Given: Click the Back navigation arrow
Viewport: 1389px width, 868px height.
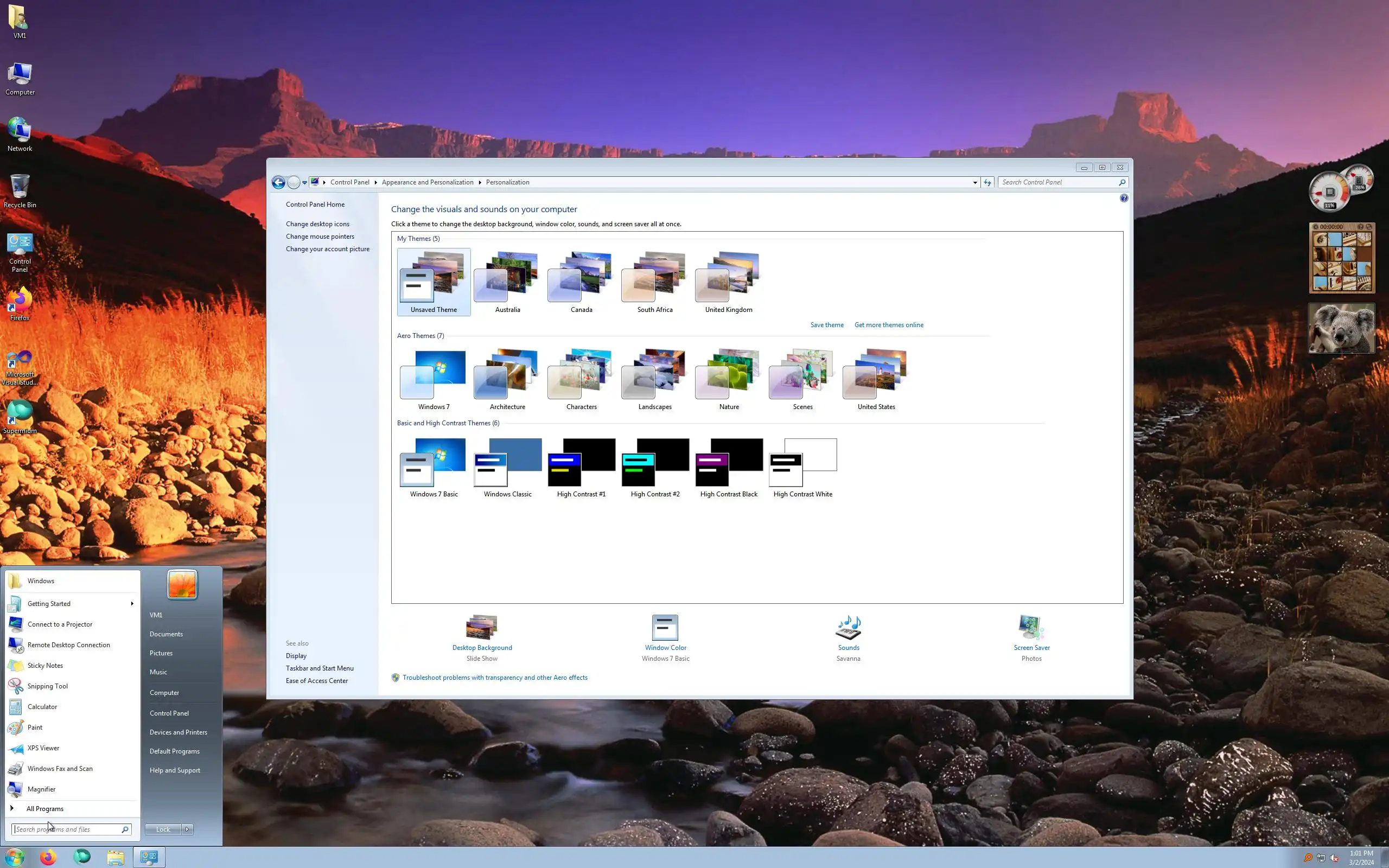Looking at the screenshot, I should pos(278,183).
